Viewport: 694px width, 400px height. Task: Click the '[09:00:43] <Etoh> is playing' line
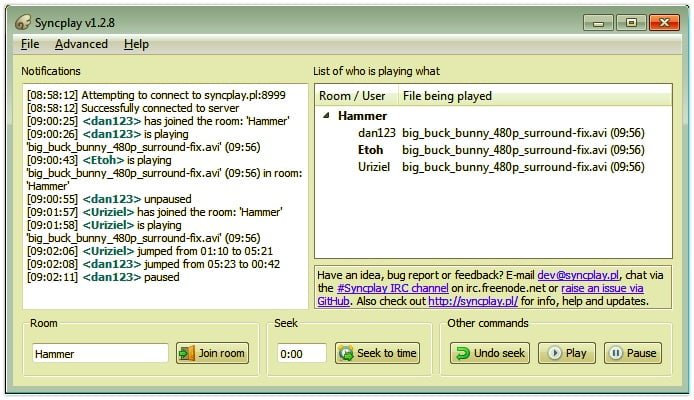coord(99,160)
